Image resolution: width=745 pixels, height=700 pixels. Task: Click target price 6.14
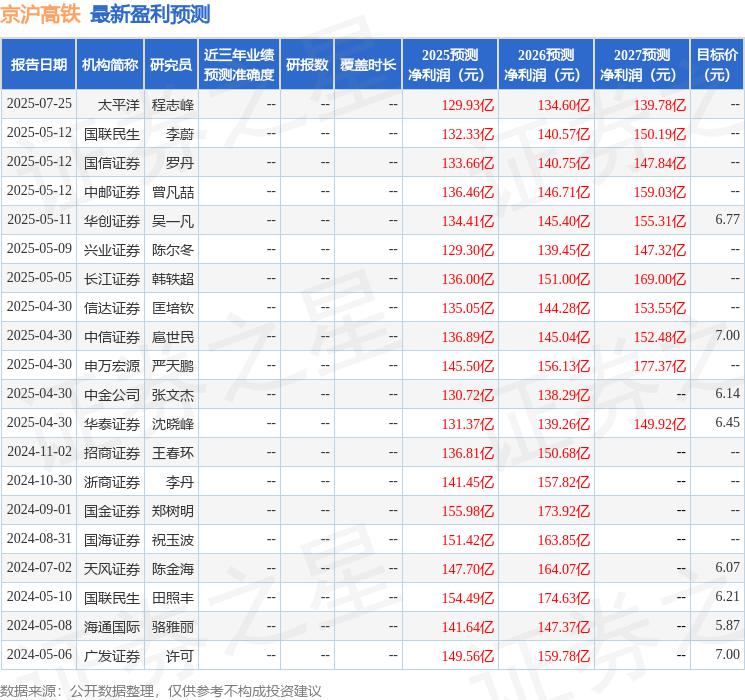[x=727, y=393]
